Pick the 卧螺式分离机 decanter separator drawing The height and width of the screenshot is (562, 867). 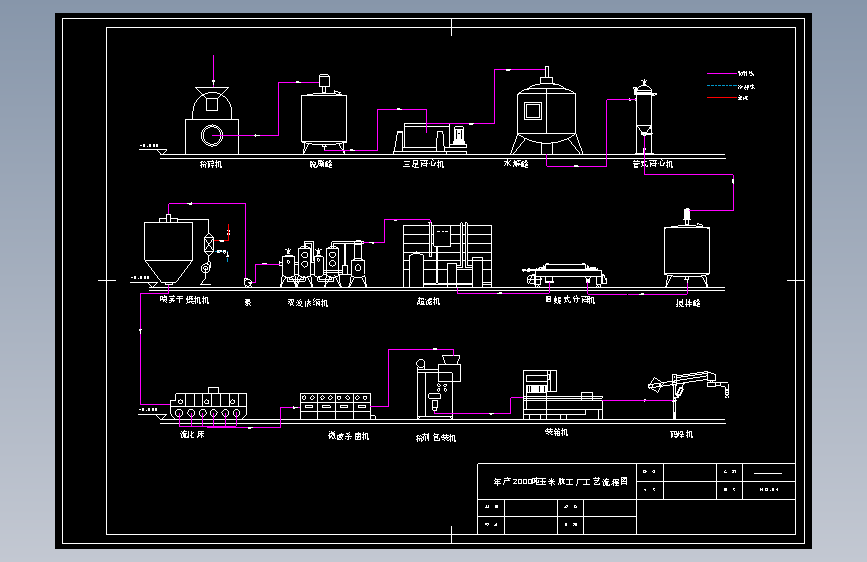(565, 274)
